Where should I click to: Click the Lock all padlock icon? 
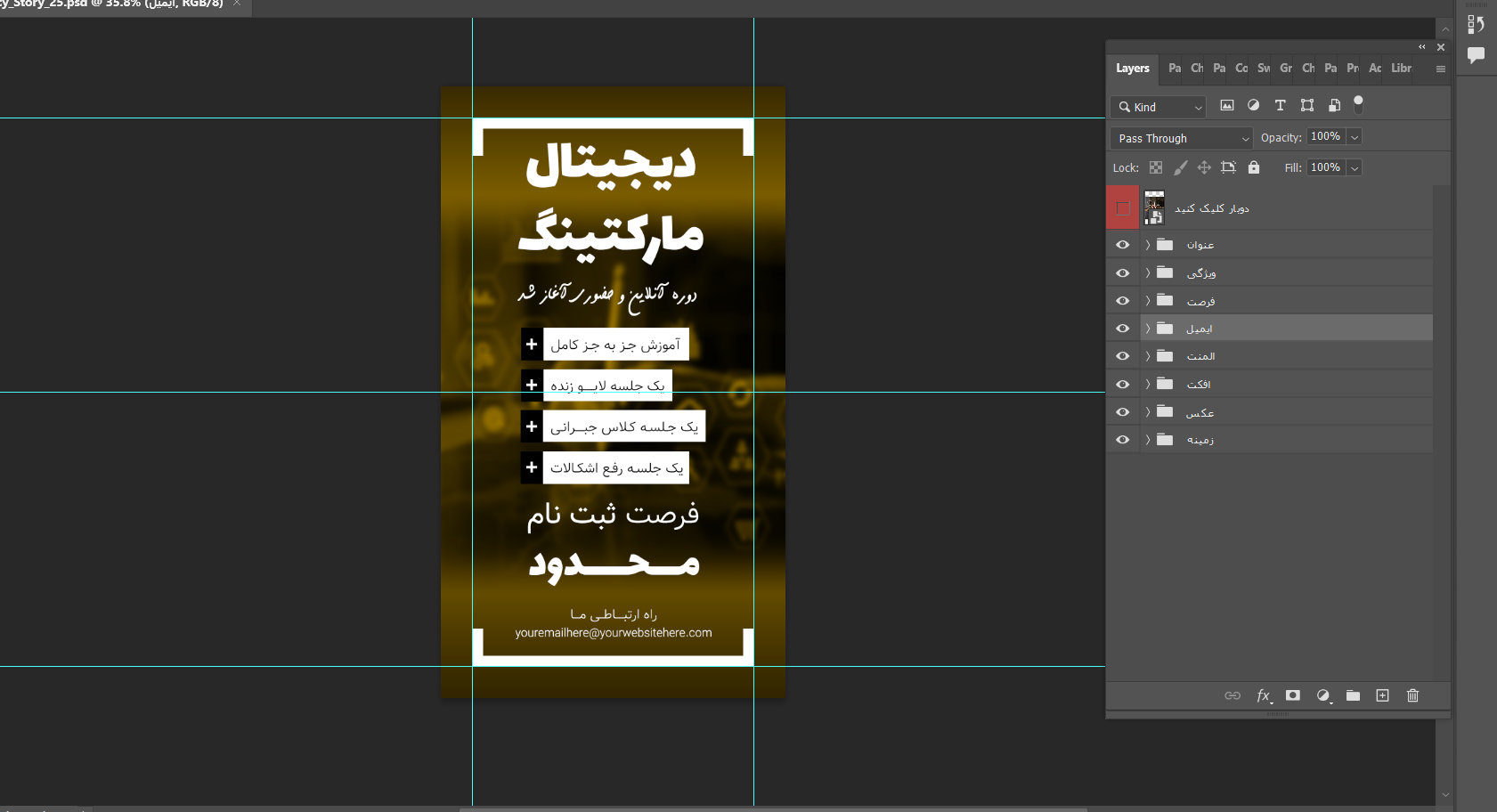tap(1254, 167)
